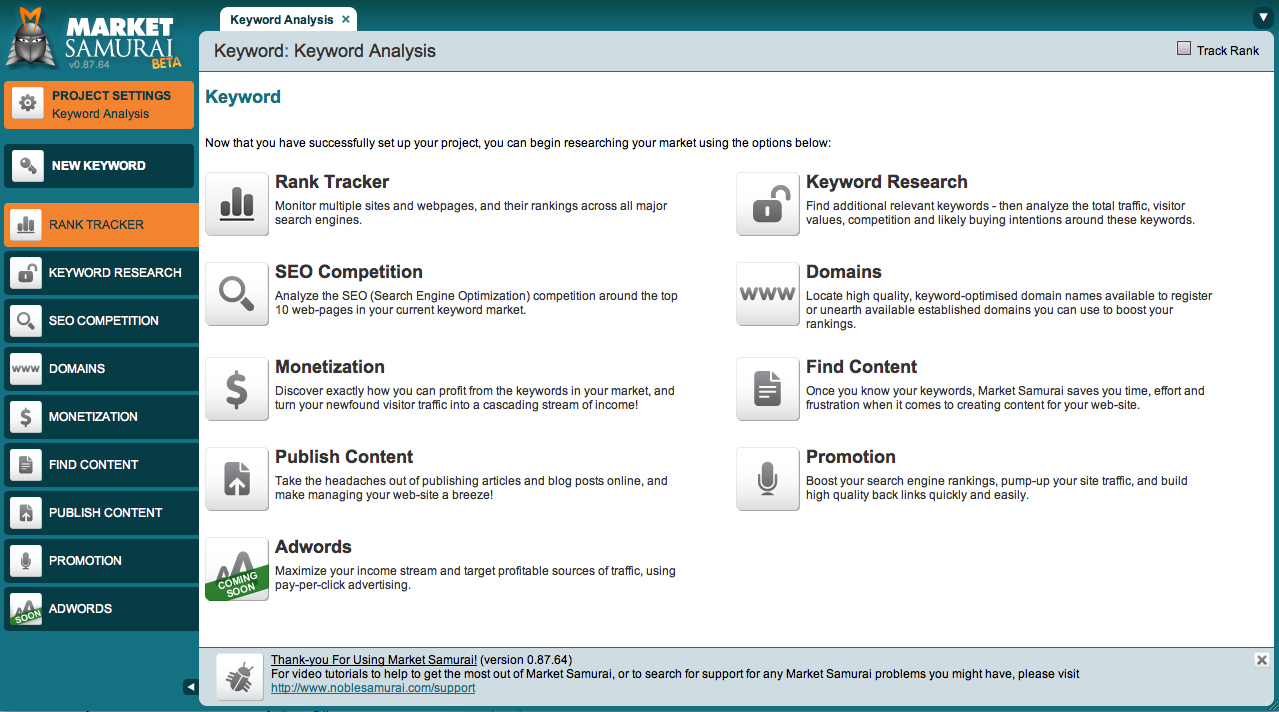Open the noblesamurai.com/support link

pyautogui.click(x=373, y=688)
